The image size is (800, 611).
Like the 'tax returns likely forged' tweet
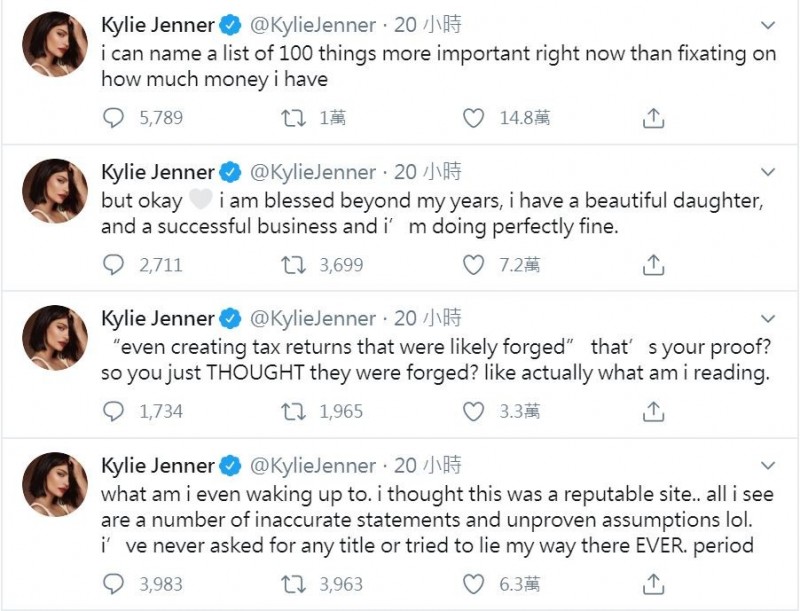pos(473,412)
